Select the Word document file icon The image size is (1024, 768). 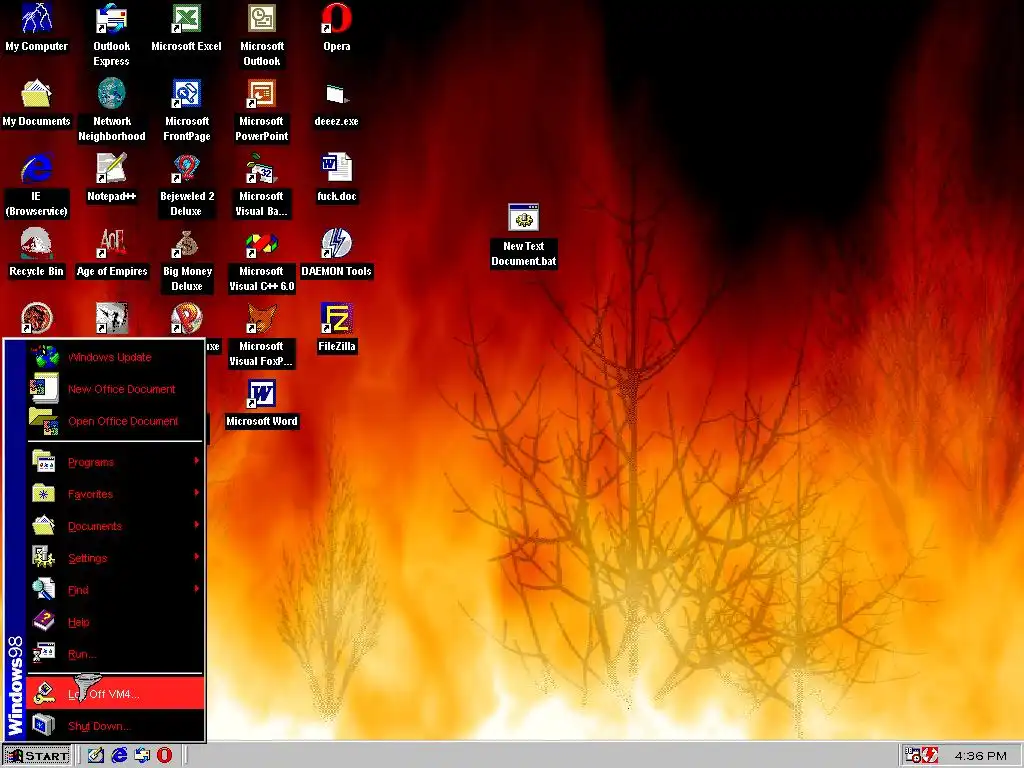click(336, 178)
